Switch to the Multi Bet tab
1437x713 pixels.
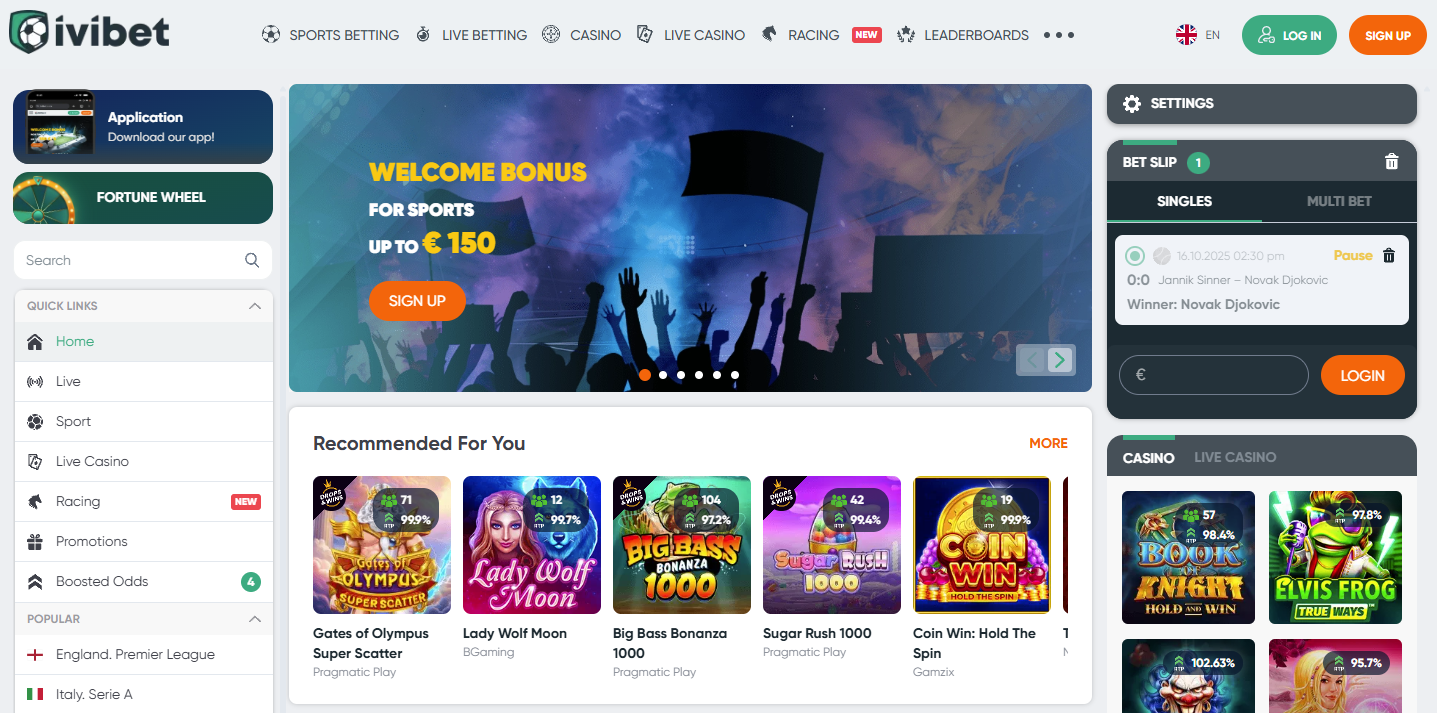pos(1339,201)
